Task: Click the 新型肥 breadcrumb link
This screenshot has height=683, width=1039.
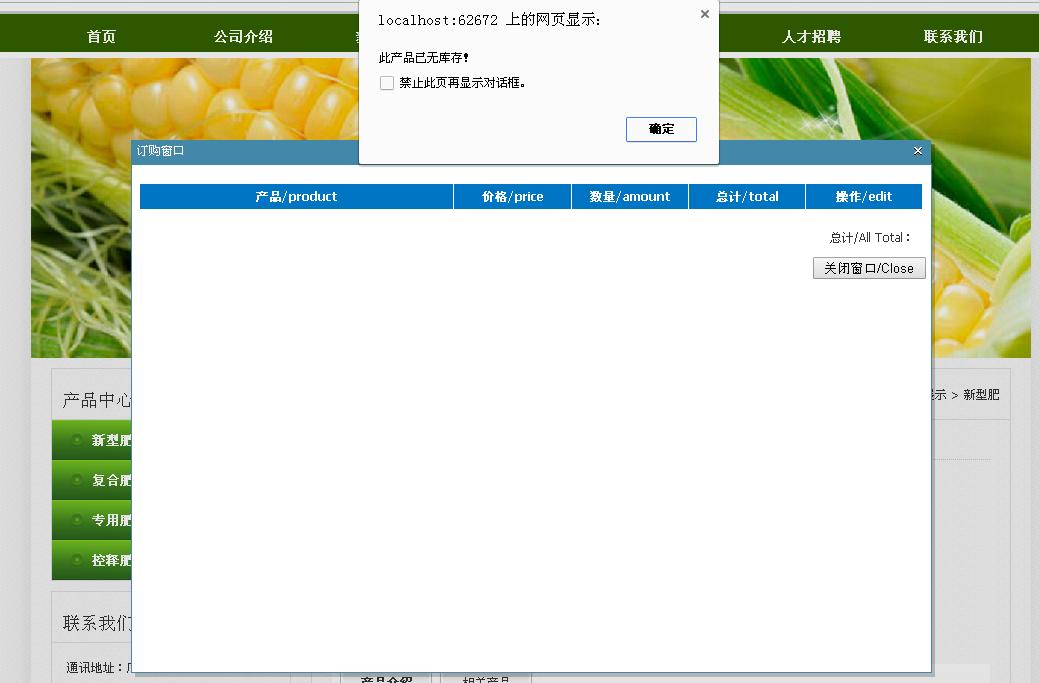Action: (981, 395)
